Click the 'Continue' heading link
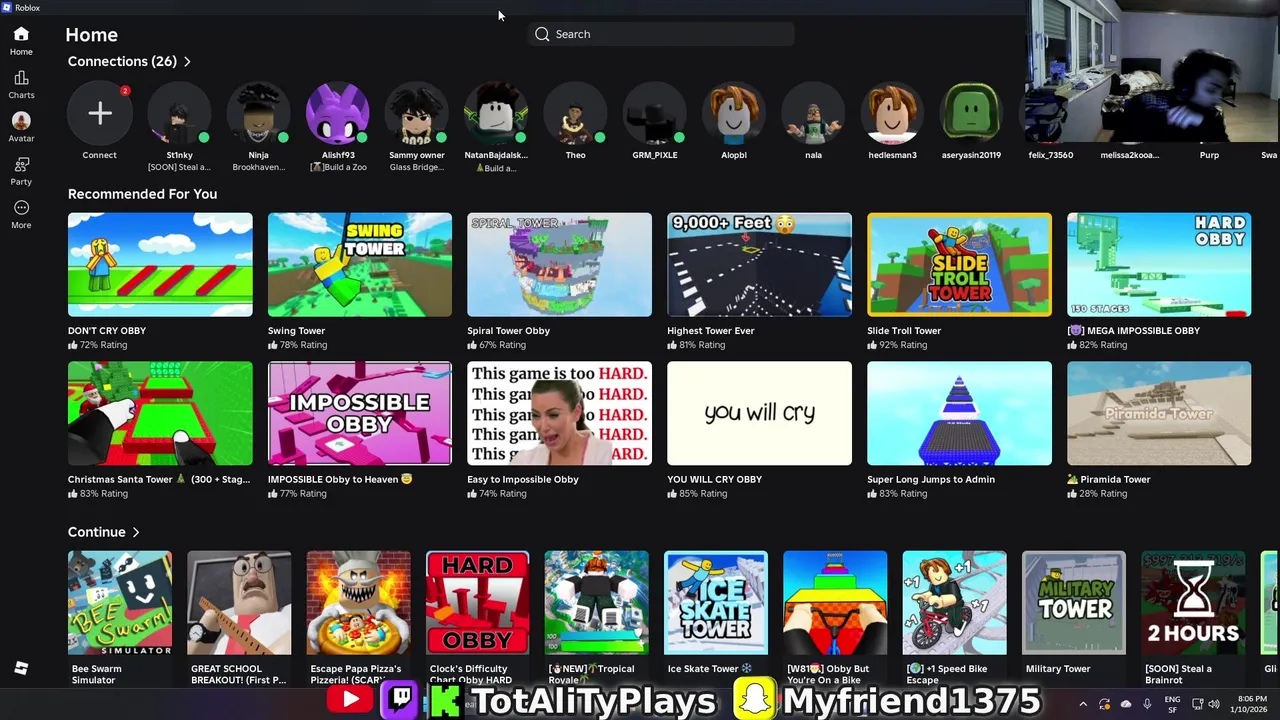Screen dimensions: 1280x720 coord(97,532)
